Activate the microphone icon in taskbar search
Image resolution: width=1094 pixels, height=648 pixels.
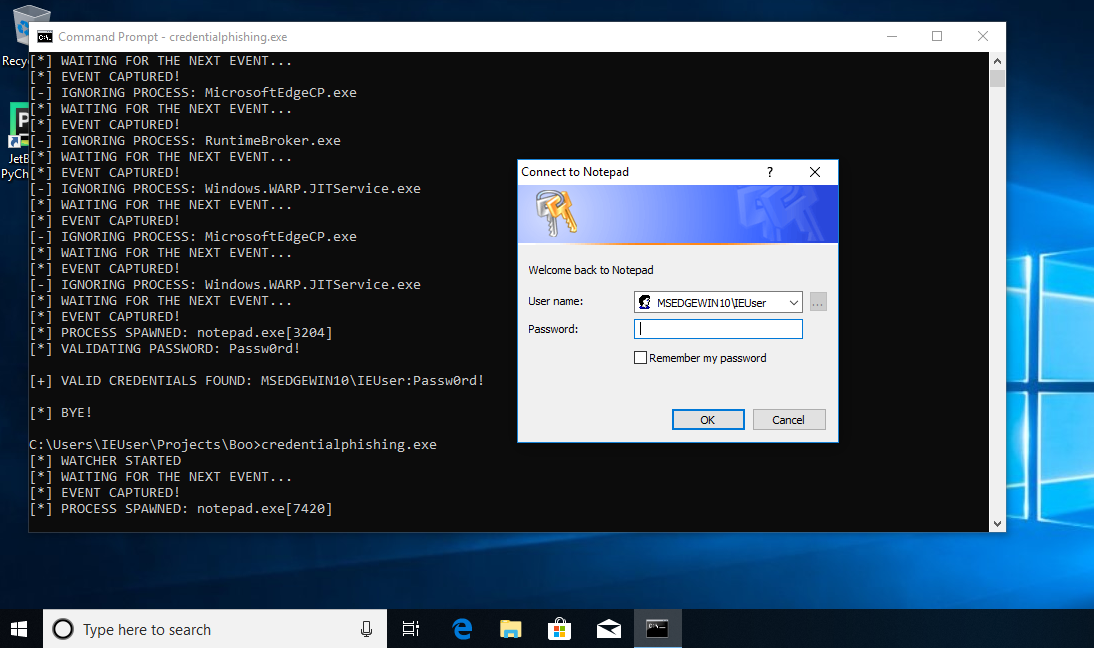point(366,629)
